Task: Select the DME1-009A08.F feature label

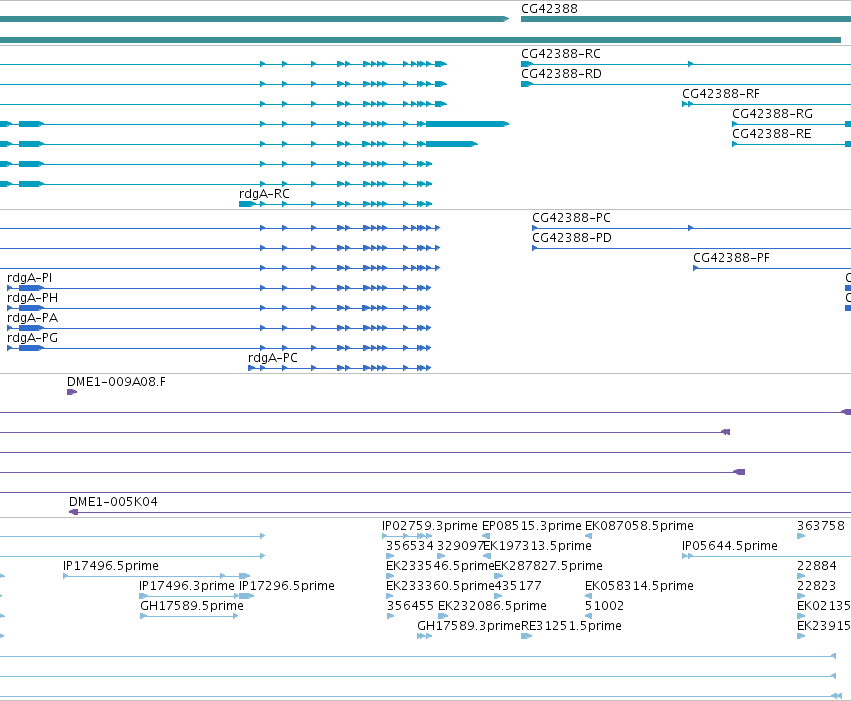Action: pyautogui.click(x=116, y=382)
